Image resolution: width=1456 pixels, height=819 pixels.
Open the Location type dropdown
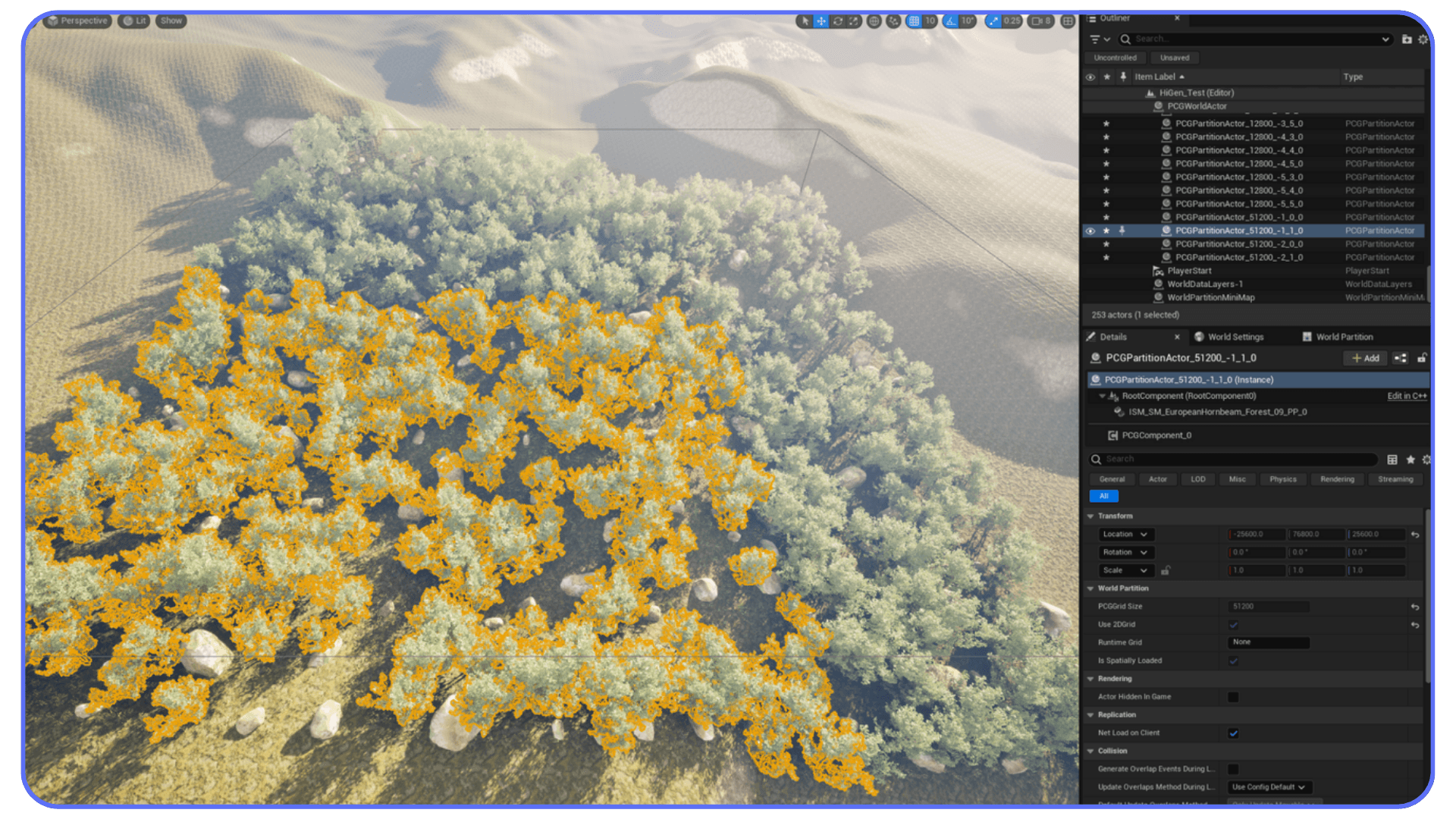(x=1126, y=535)
